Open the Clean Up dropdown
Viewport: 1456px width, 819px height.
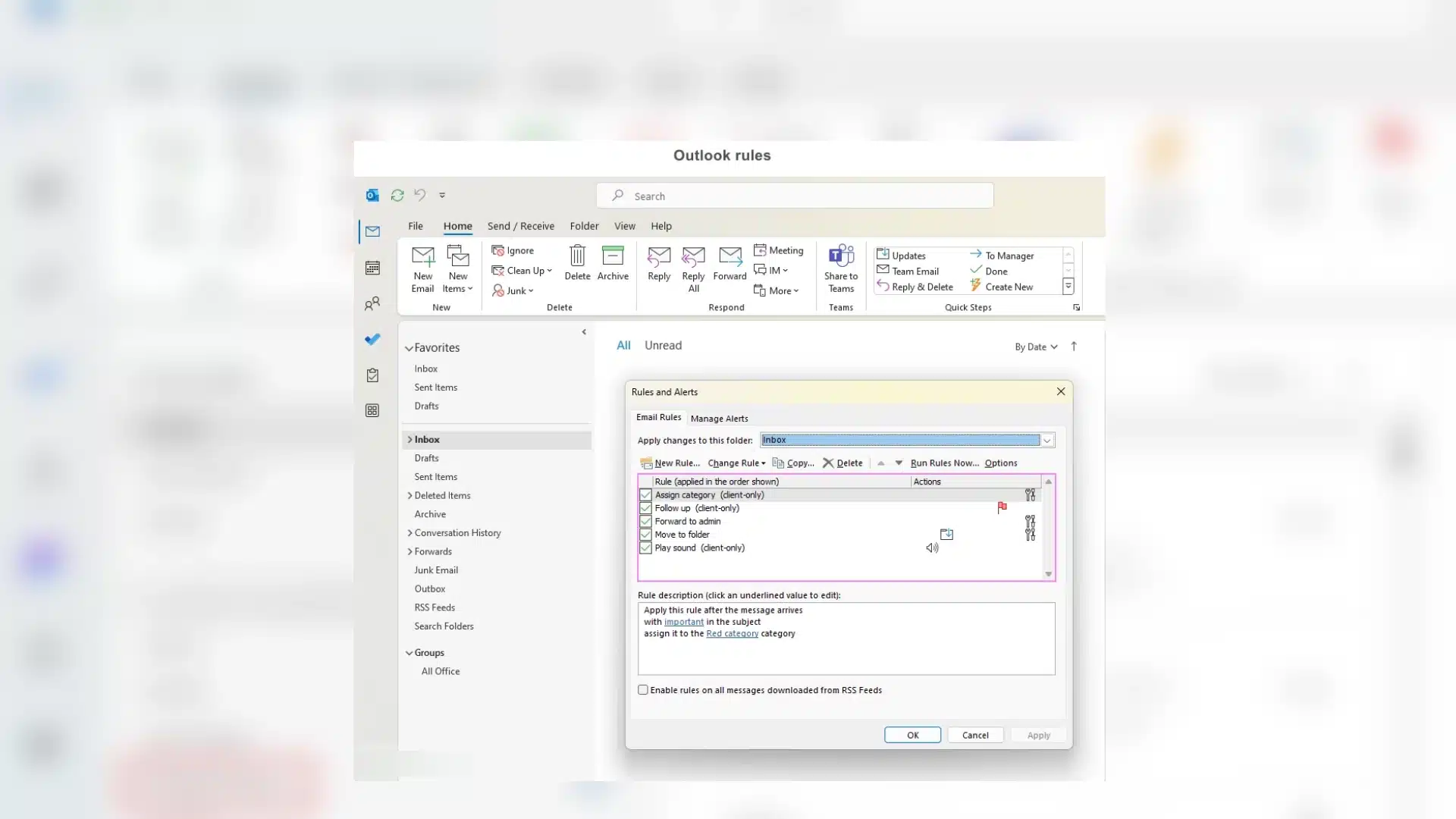point(522,271)
